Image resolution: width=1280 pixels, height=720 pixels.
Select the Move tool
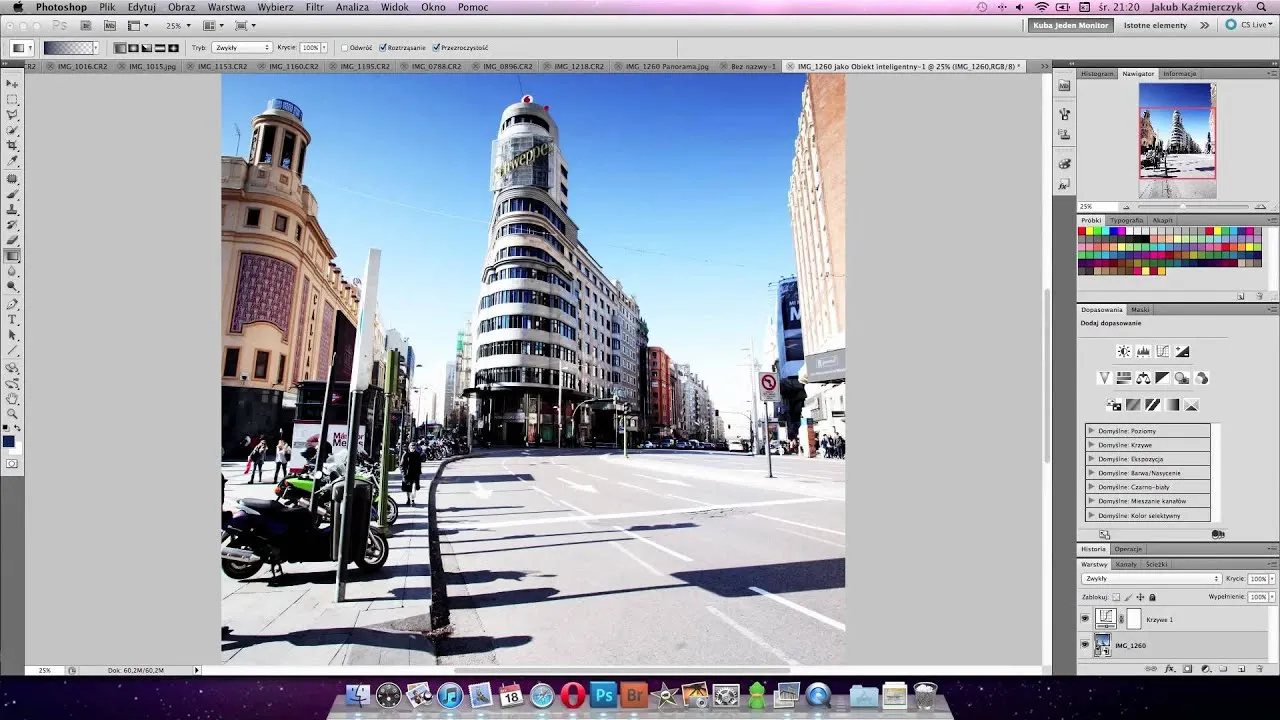pyautogui.click(x=13, y=84)
